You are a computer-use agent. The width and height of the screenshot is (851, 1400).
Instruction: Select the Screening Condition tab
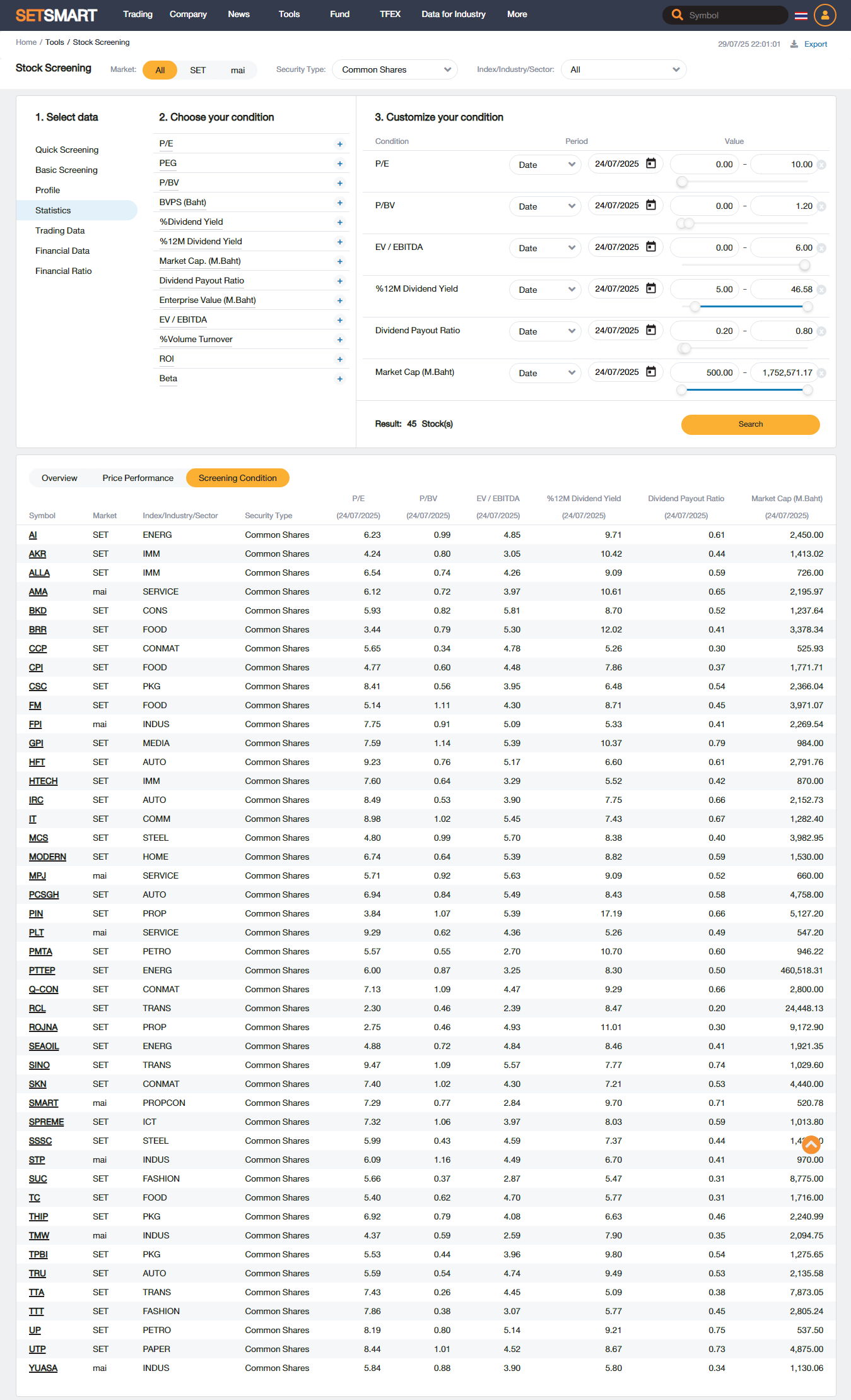(x=238, y=478)
